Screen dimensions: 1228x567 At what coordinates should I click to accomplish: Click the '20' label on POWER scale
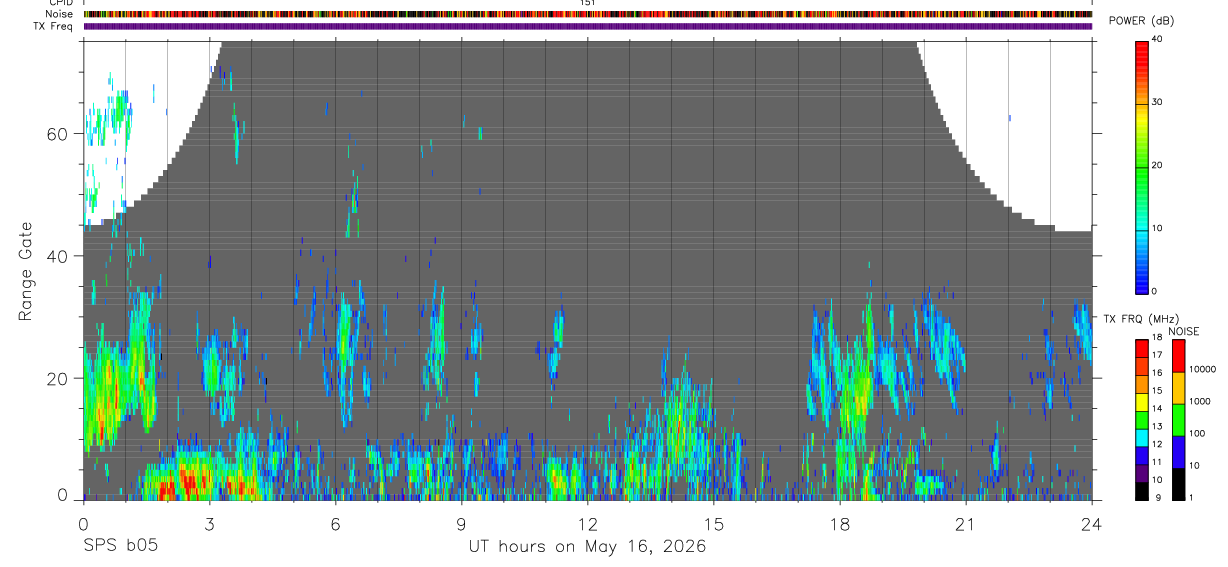click(1158, 165)
